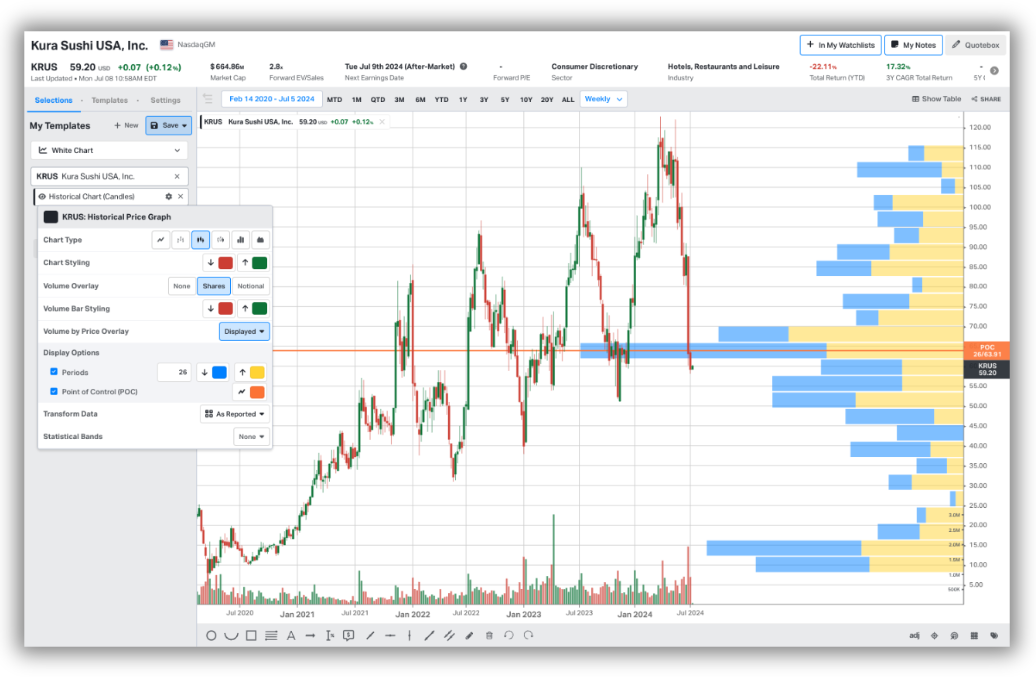This screenshot has width=1036, height=677.
Task: Create a New template
Action: click(126, 125)
